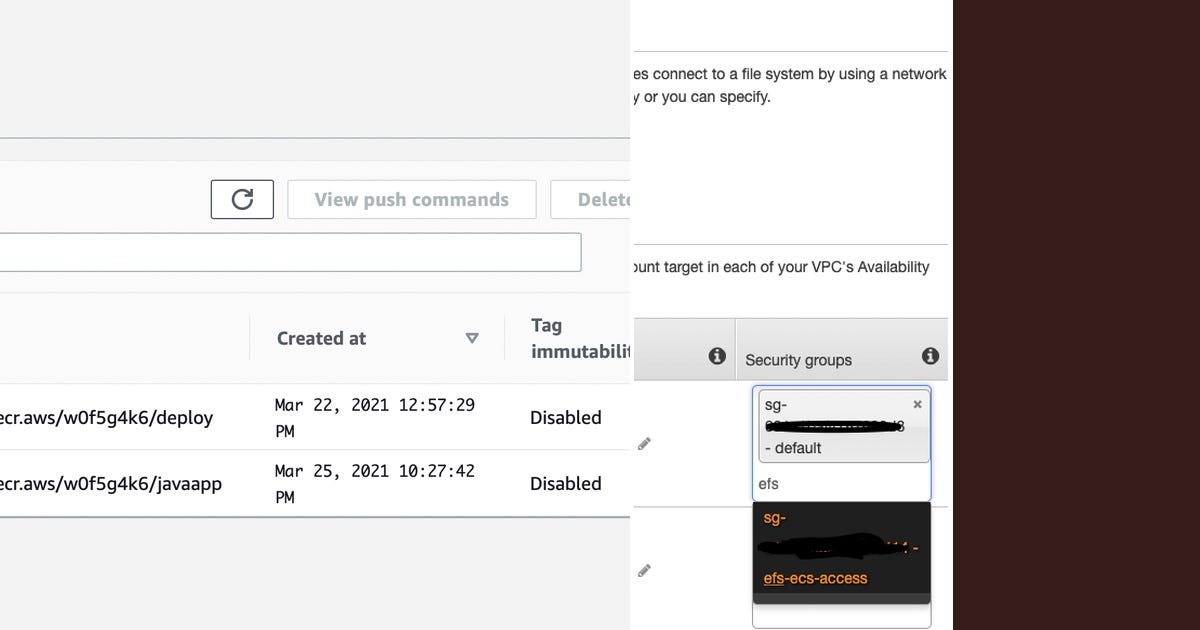Click the View push commands button
The height and width of the screenshot is (630, 1200).
pos(411,199)
